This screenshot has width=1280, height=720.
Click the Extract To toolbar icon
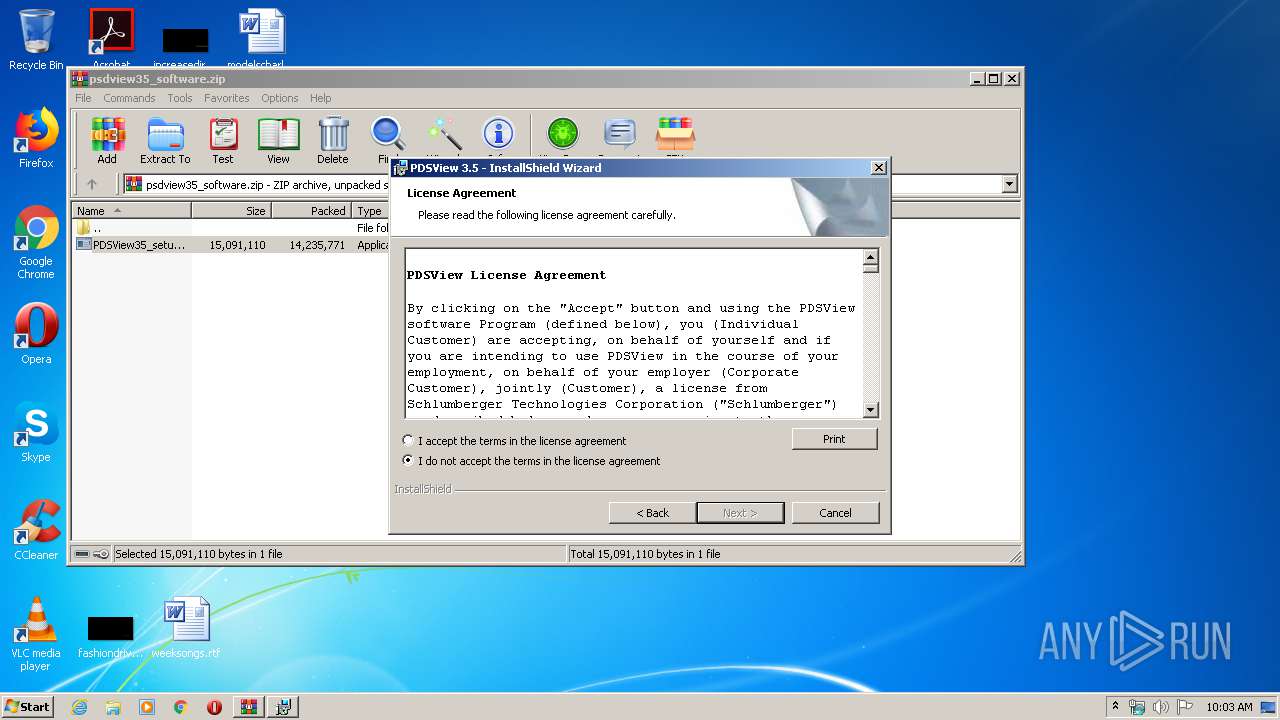[x=165, y=140]
